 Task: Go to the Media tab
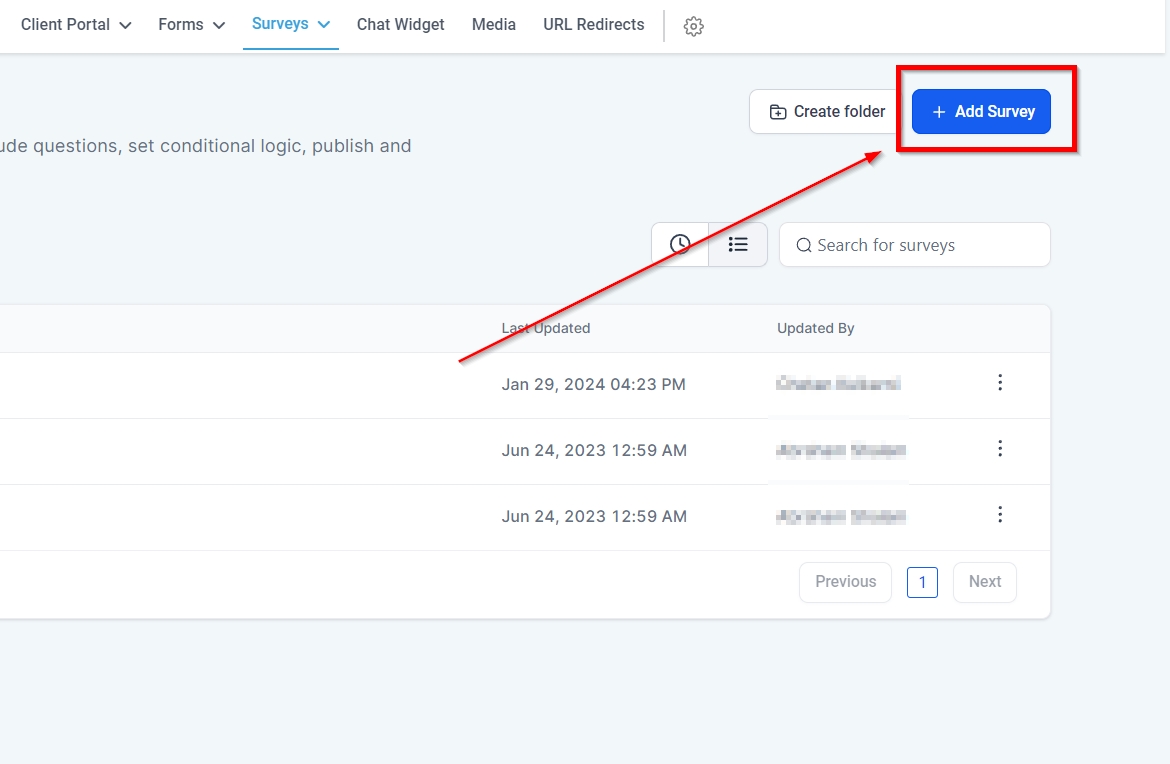point(493,25)
